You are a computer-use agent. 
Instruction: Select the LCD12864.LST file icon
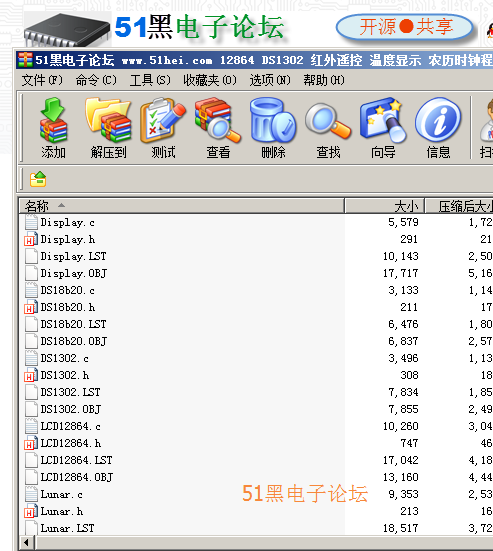click(31, 460)
